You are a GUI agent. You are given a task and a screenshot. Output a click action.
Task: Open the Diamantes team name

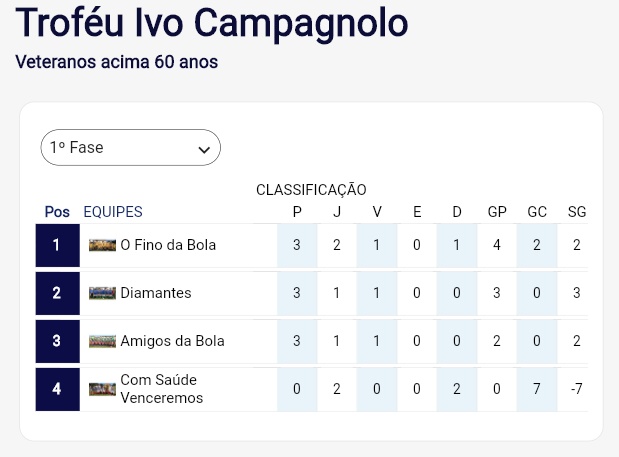point(156,293)
